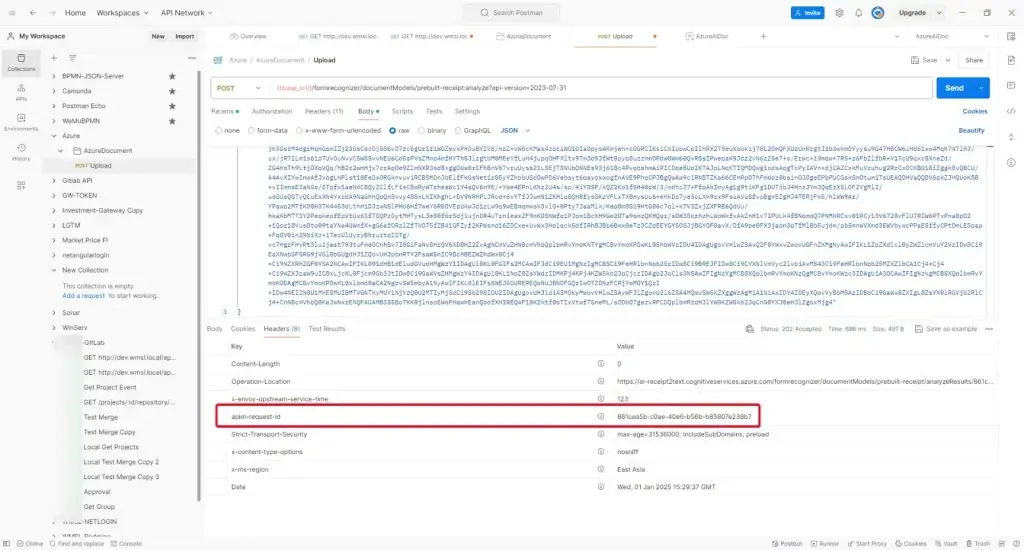Go back with the left arrow
The image size is (1024, 550).
33,12
